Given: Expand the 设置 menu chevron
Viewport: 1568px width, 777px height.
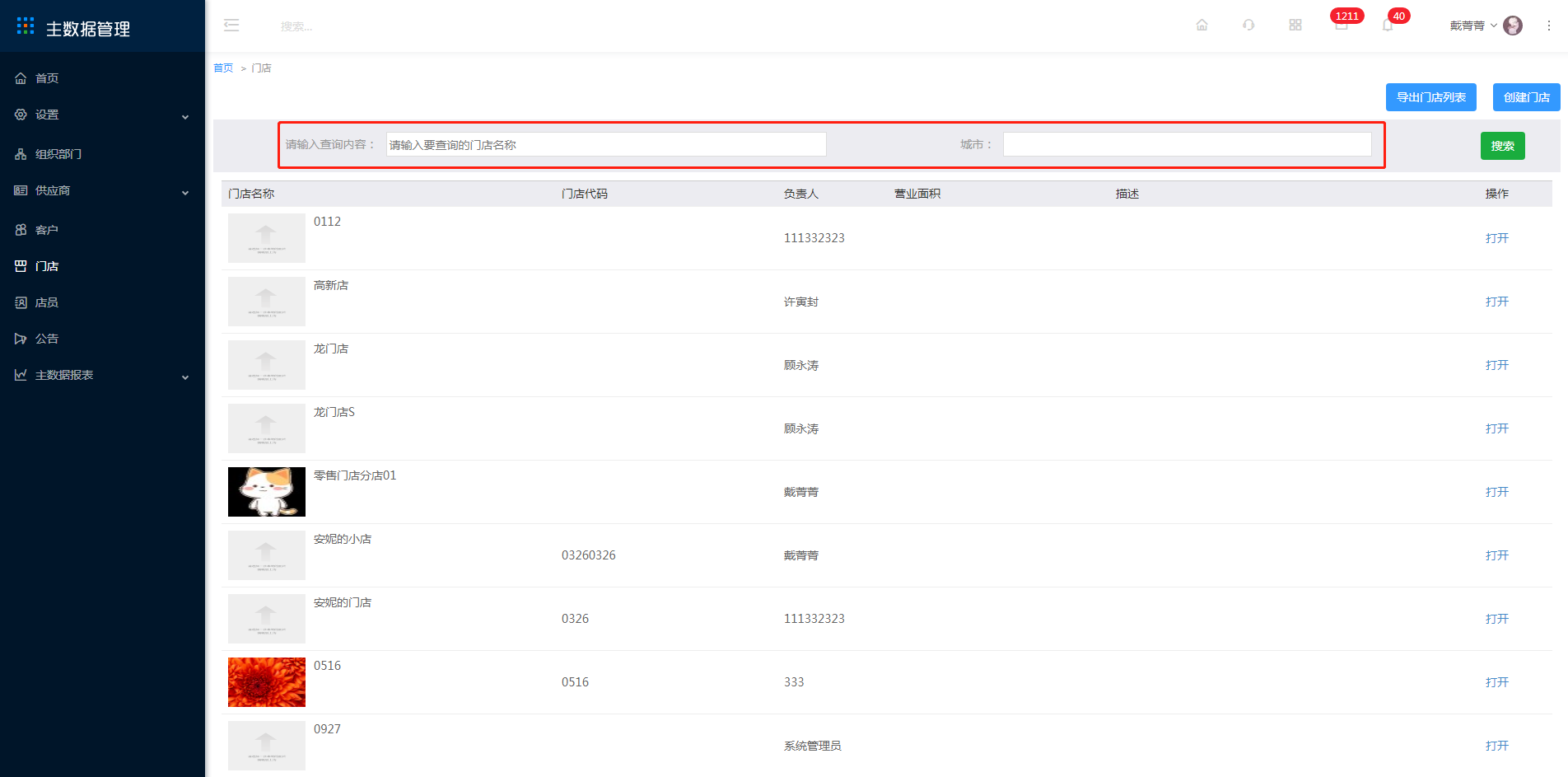Looking at the screenshot, I should [185, 116].
